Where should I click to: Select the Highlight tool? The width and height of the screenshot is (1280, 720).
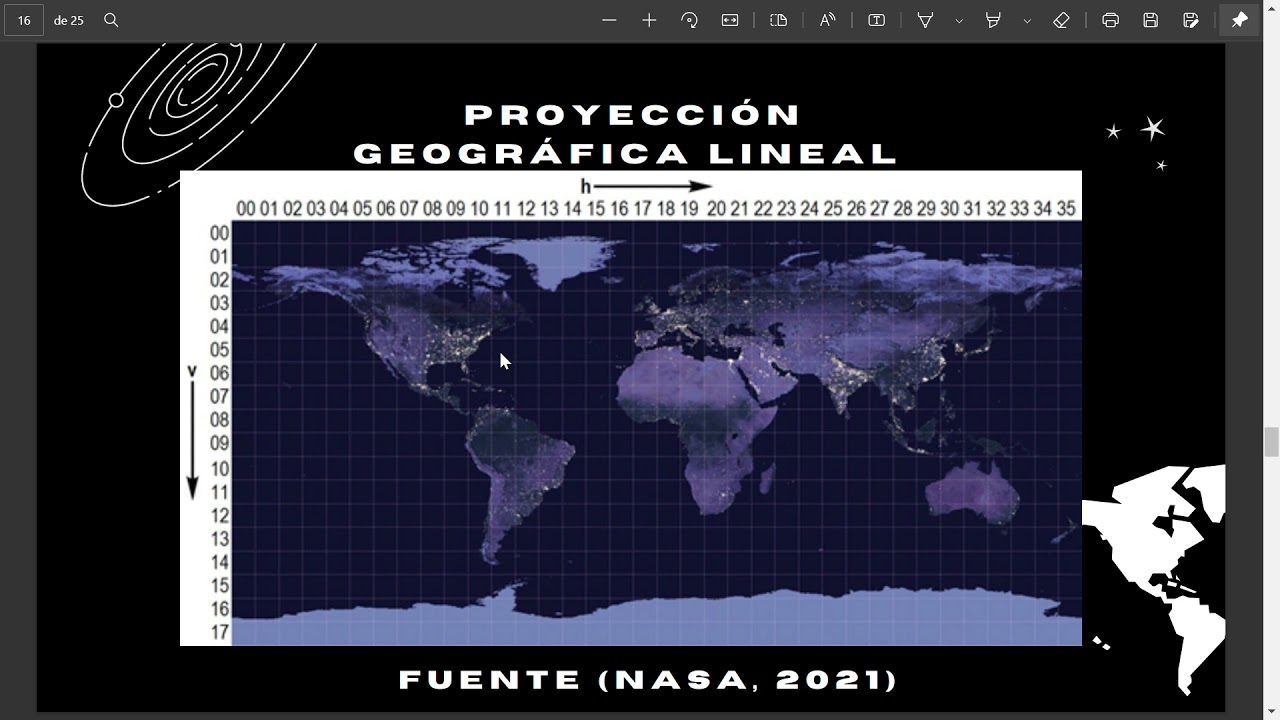(993, 20)
